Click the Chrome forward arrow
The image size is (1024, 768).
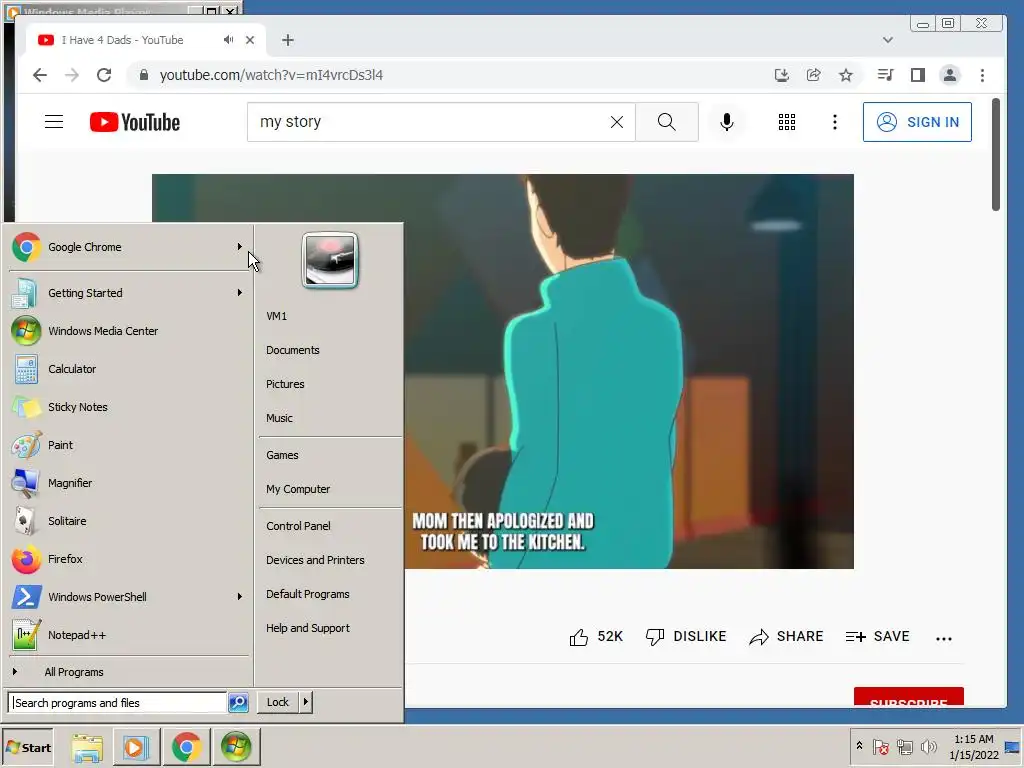click(72, 75)
